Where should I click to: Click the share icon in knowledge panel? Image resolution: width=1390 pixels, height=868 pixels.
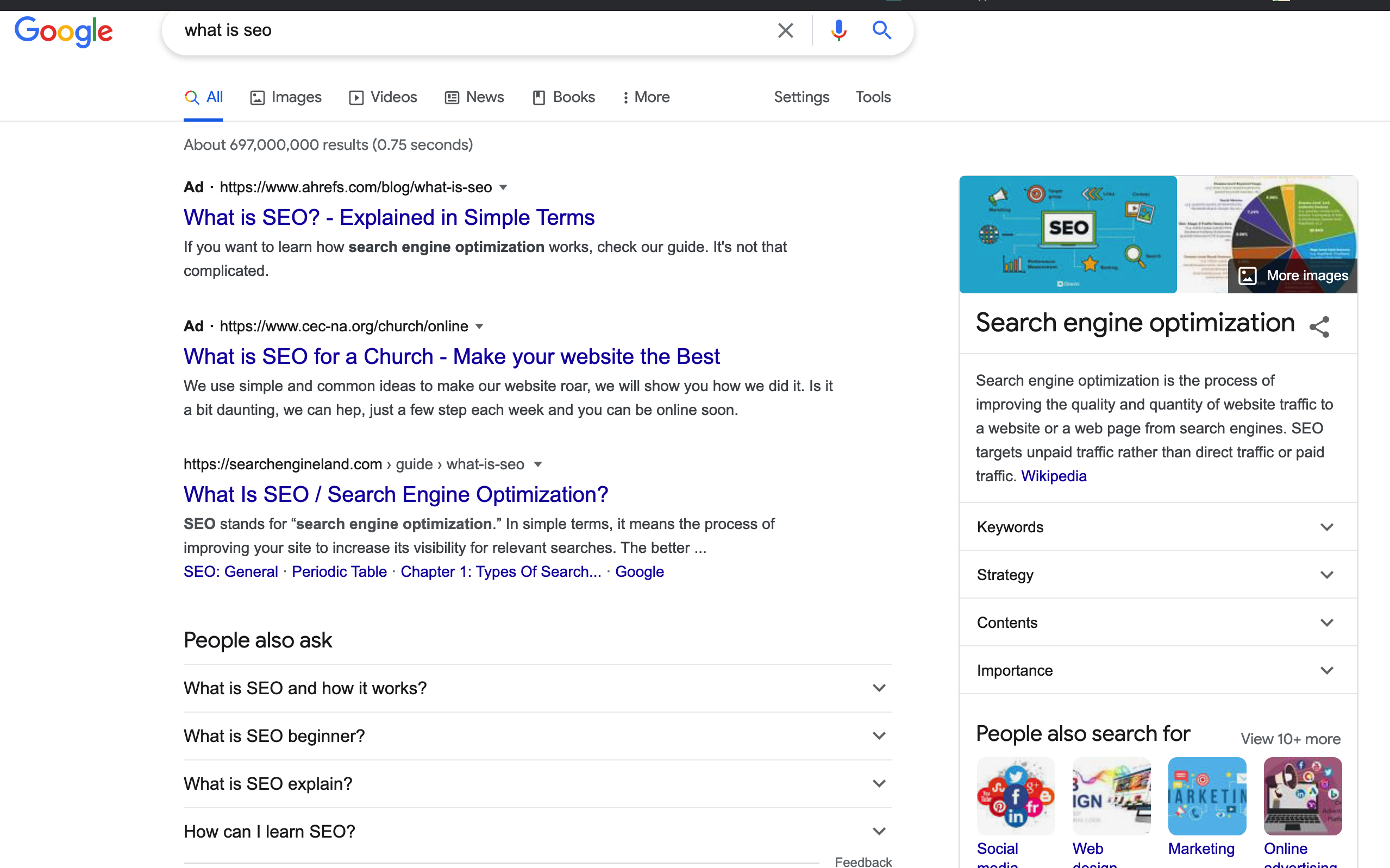tap(1319, 326)
